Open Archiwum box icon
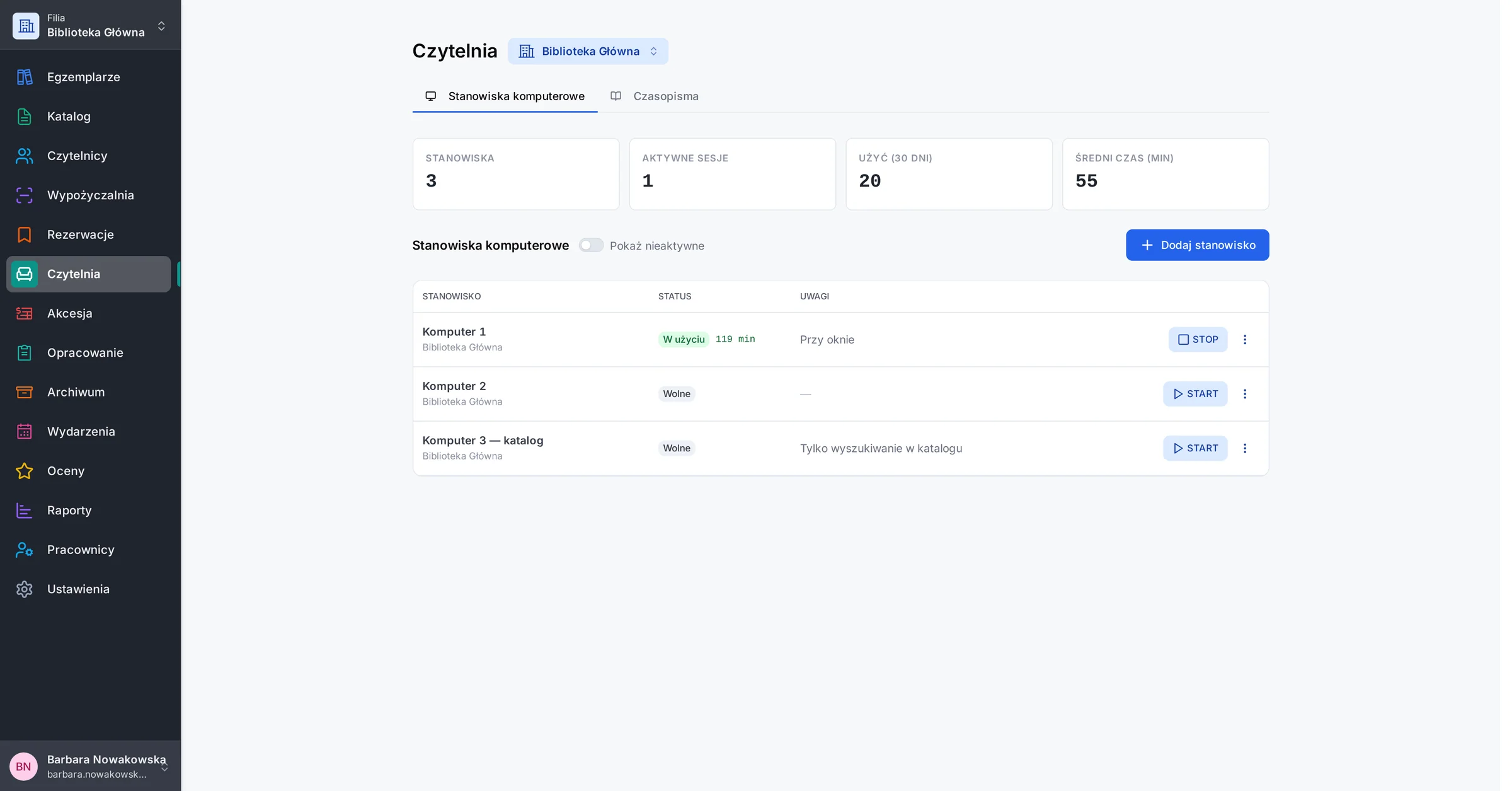This screenshot has width=1512, height=791. 24,392
